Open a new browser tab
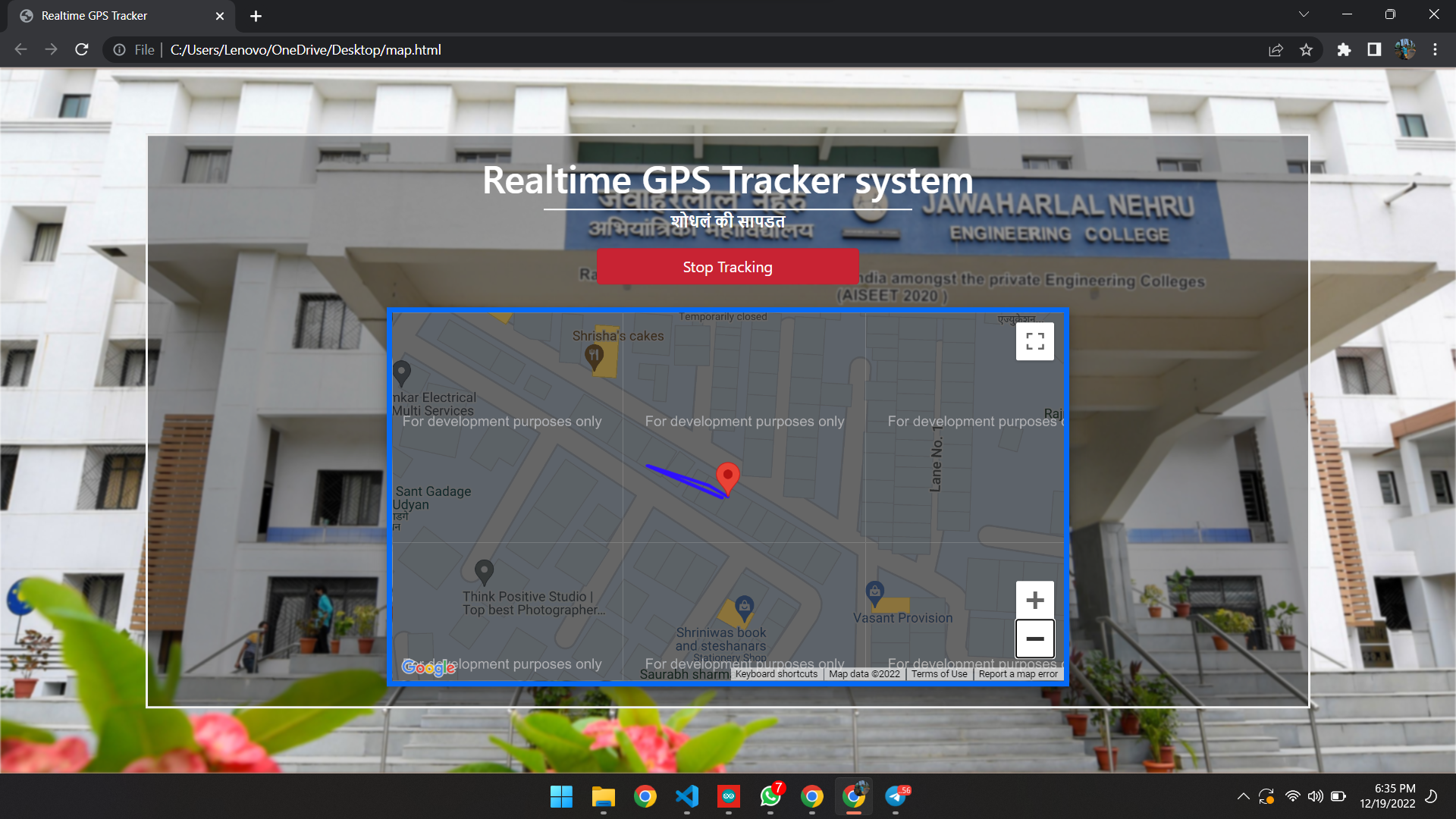This screenshot has width=1456, height=819. click(256, 16)
